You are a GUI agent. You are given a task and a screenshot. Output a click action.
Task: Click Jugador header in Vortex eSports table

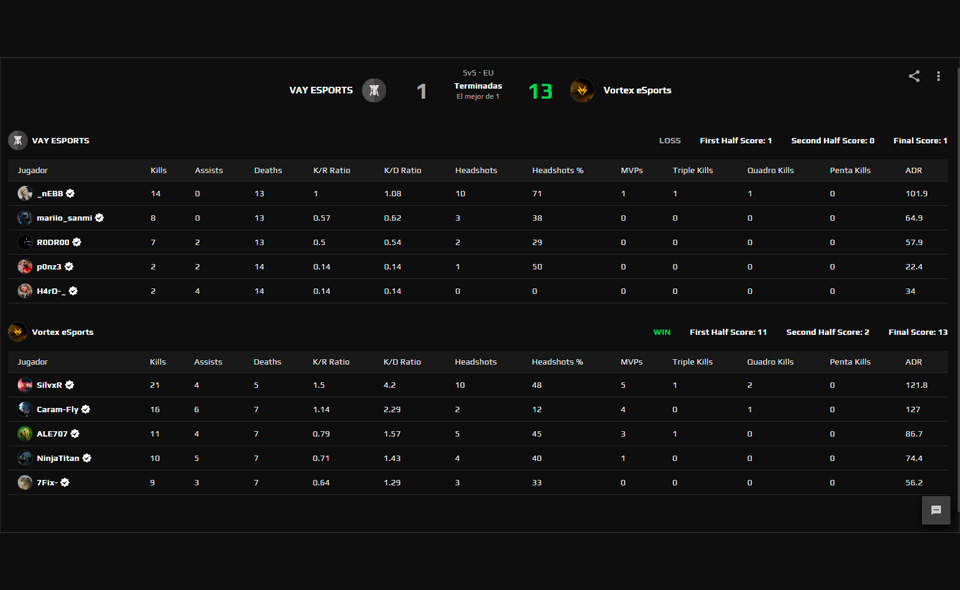tap(32, 362)
